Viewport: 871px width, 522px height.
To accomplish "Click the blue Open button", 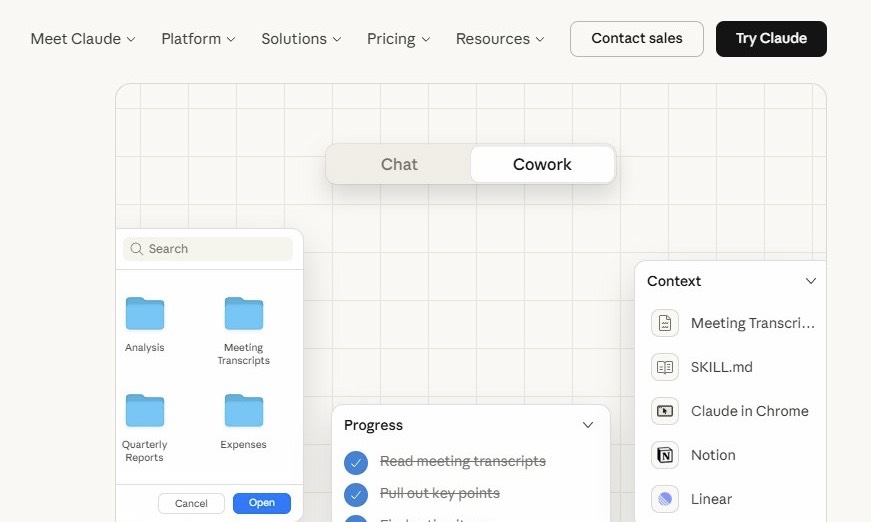I will click(x=262, y=503).
